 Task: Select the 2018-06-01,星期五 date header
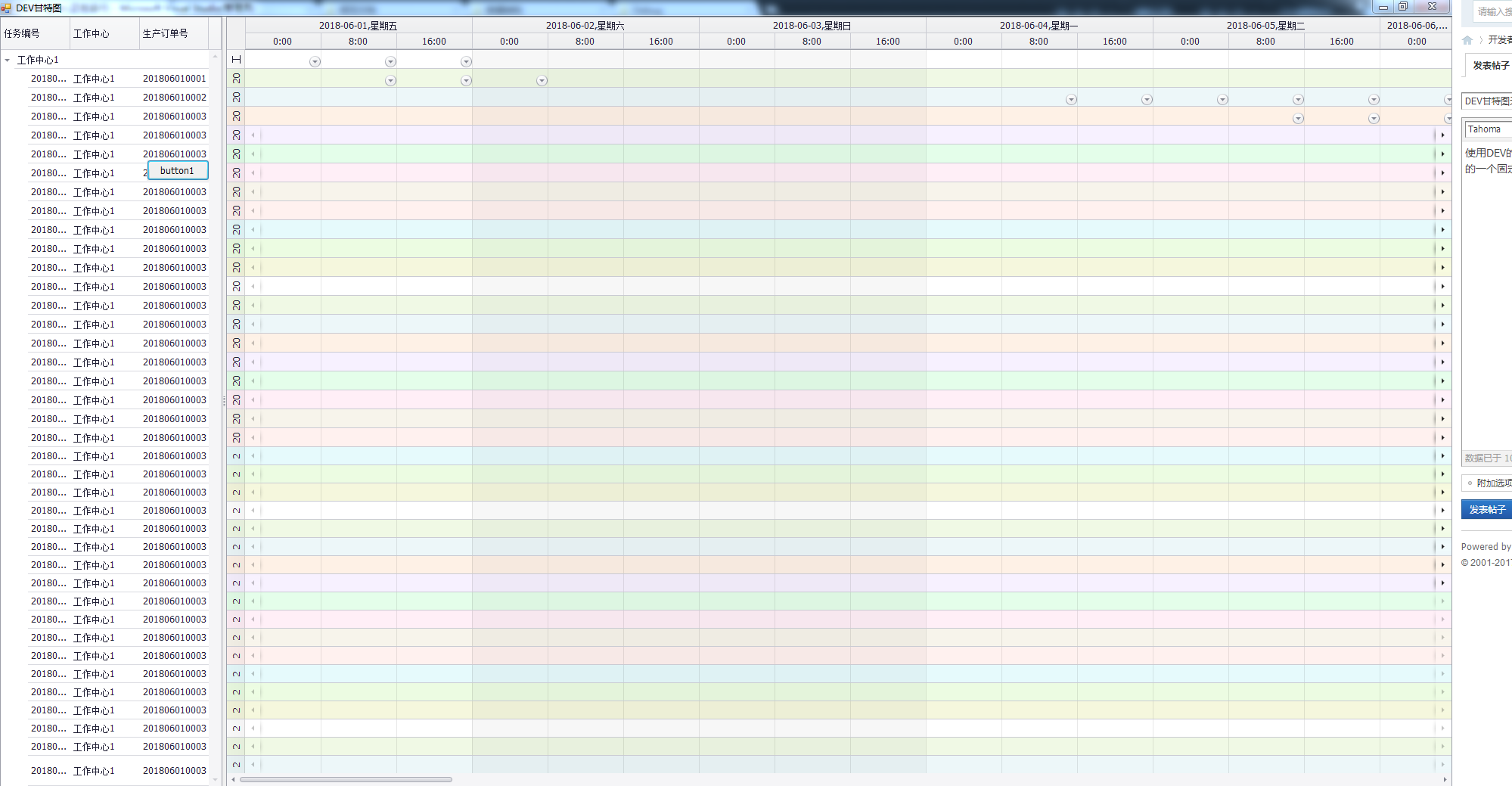coord(359,26)
